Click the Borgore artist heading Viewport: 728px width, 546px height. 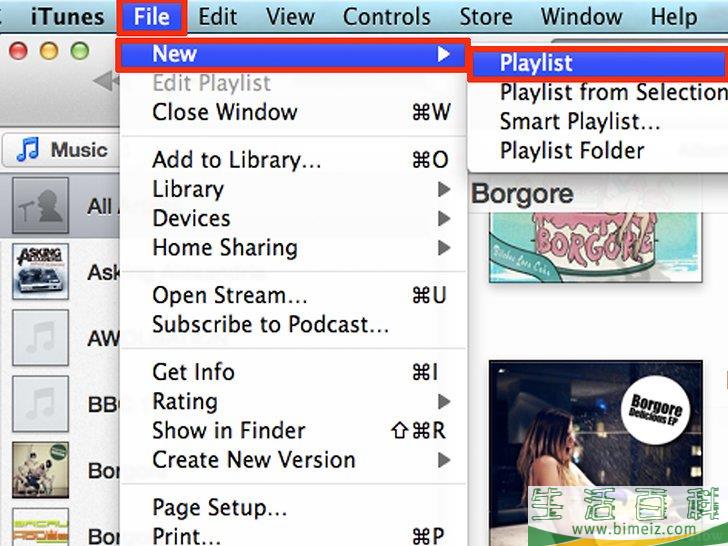click(x=522, y=194)
